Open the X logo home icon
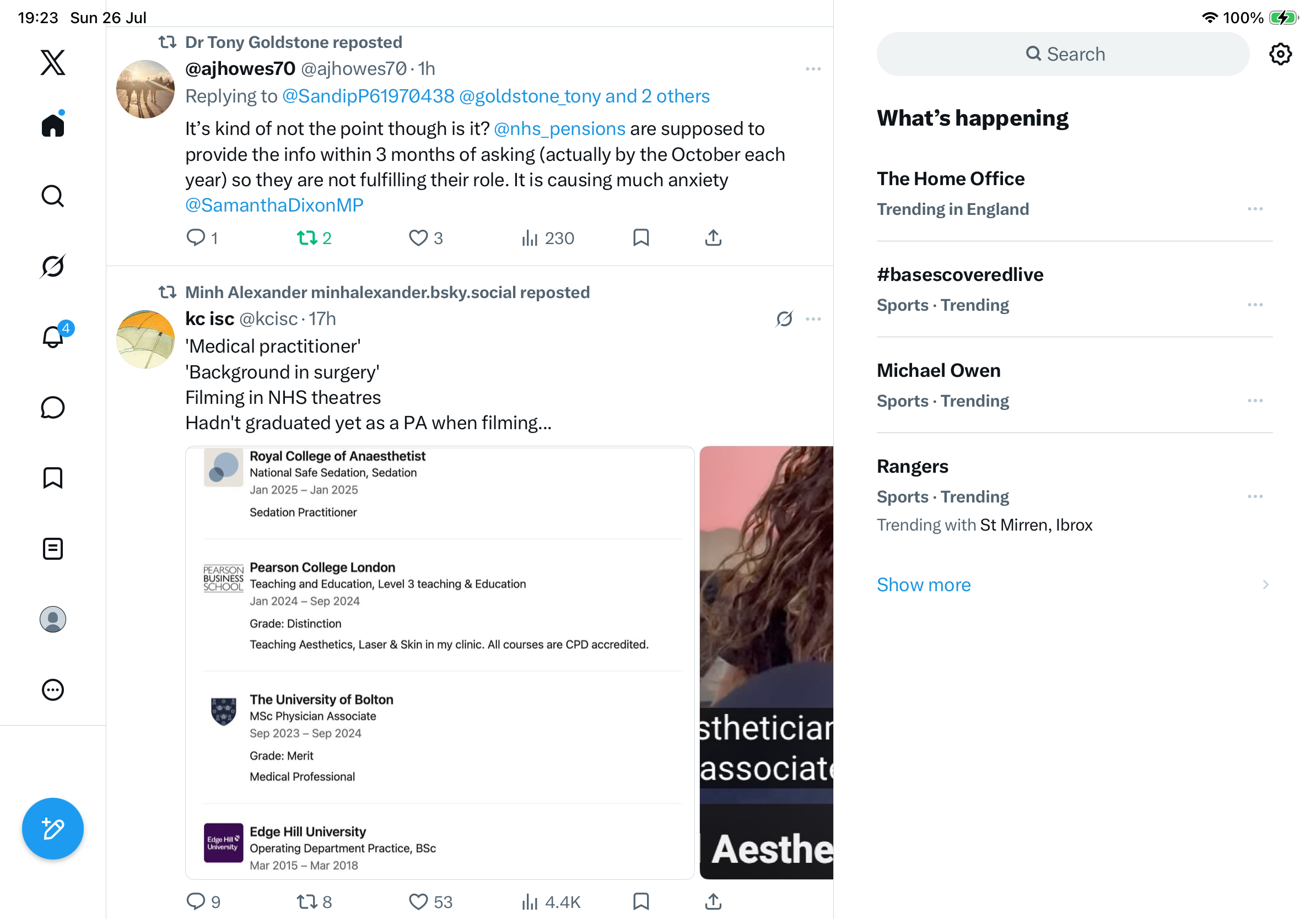 coord(53,62)
